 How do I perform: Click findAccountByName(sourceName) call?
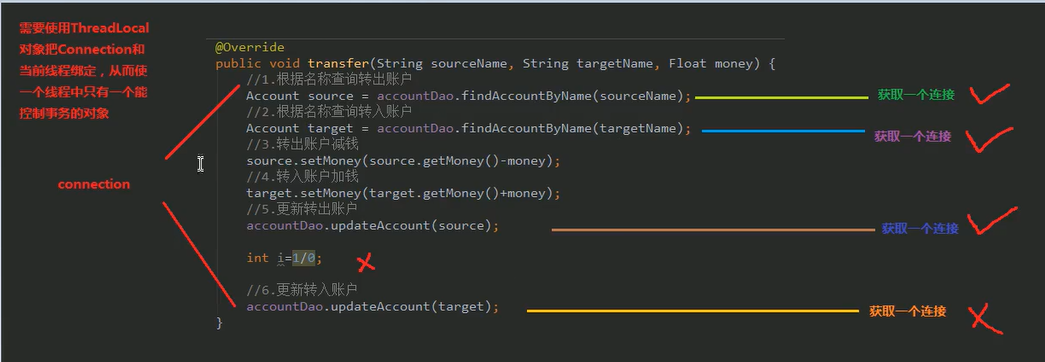tap(572, 96)
